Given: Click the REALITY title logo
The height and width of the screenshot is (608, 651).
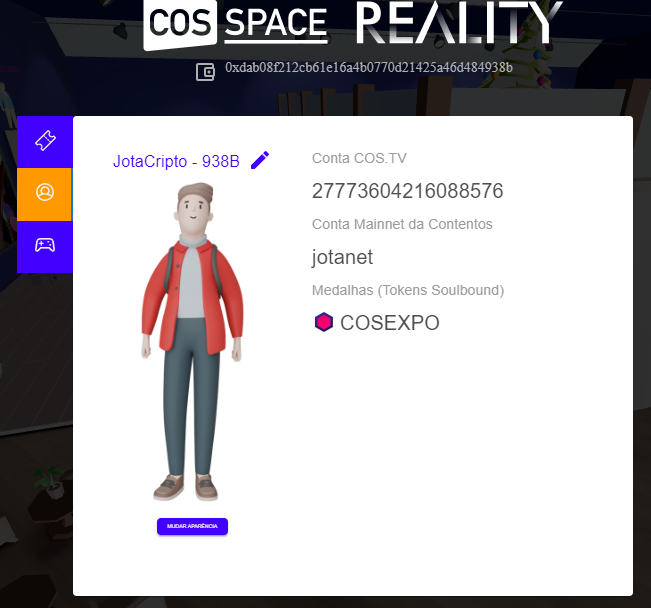Looking at the screenshot, I should (x=460, y=22).
